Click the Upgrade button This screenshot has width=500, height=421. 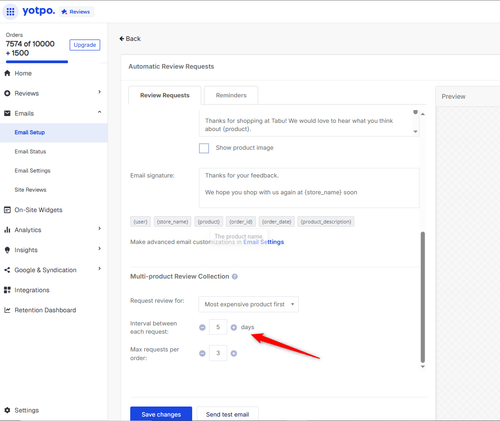point(85,45)
